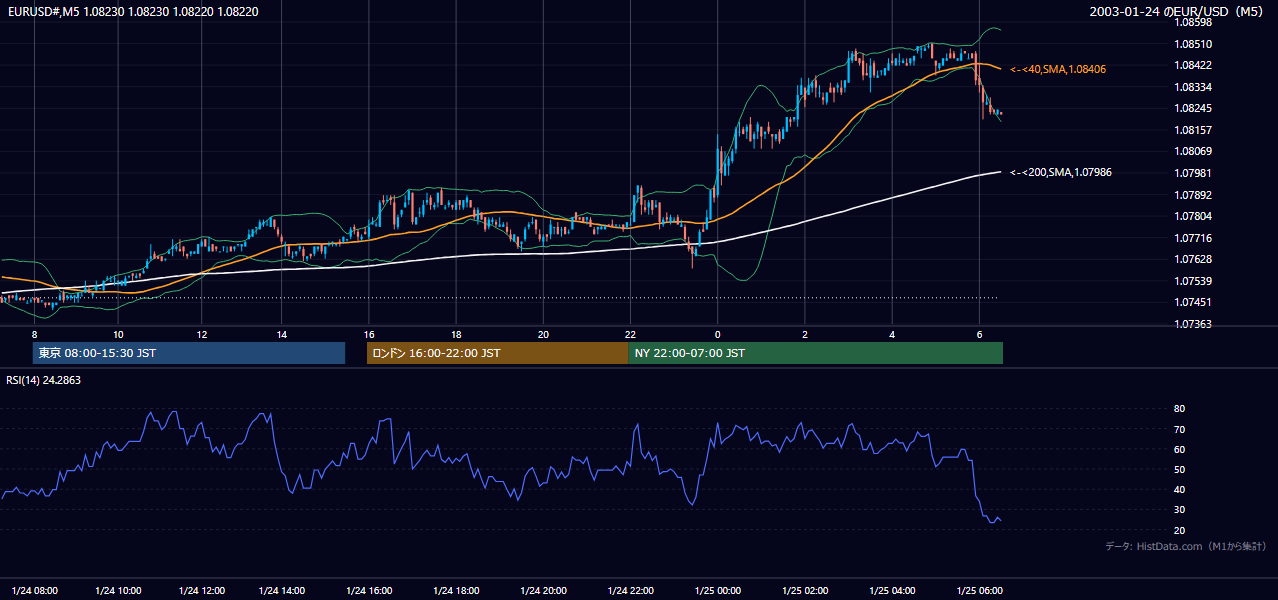The height and width of the screenshot is (600, 1278).
Task: Click the HistData.com data source note
Action: pos(1186,546)
